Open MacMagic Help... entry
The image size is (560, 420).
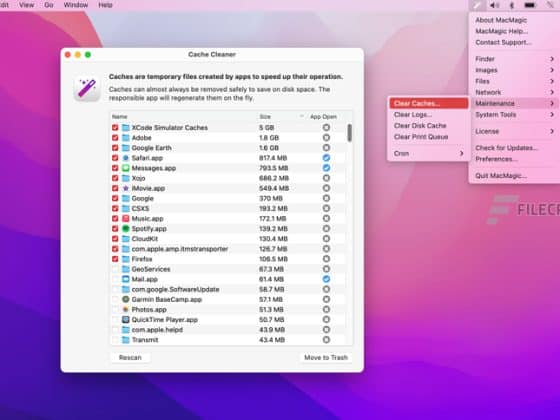(514, 31)
